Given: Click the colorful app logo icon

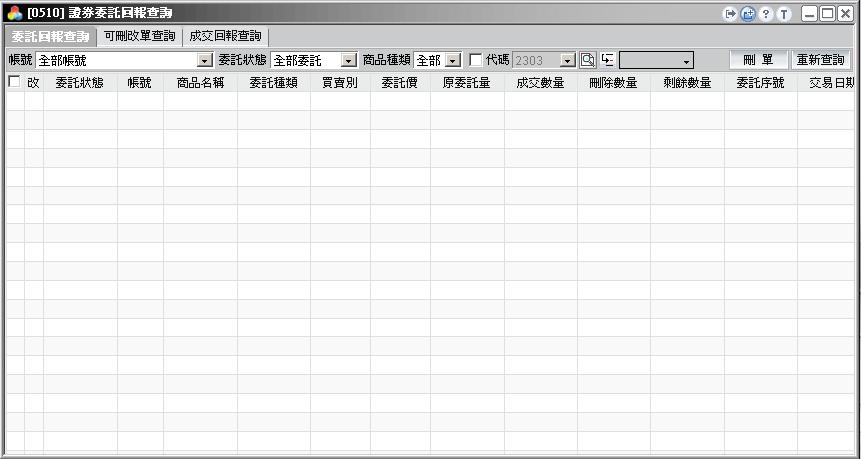Looking at the screenshot, I should 14,14.
